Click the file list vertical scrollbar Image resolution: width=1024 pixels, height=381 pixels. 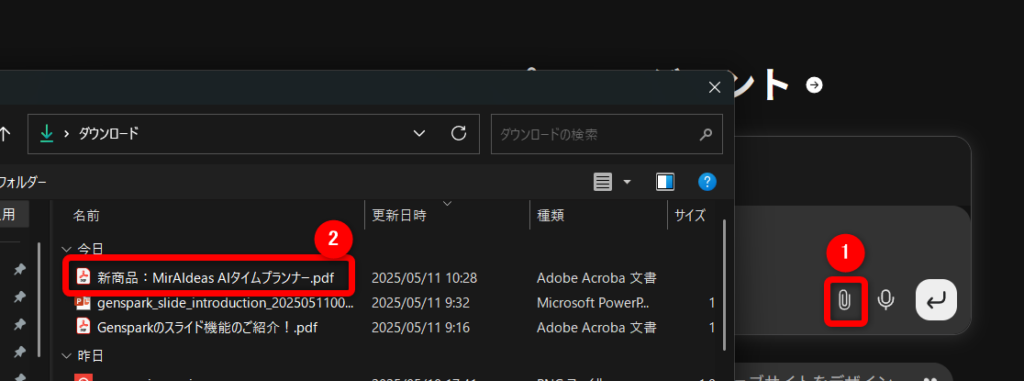tap(724, 286)
